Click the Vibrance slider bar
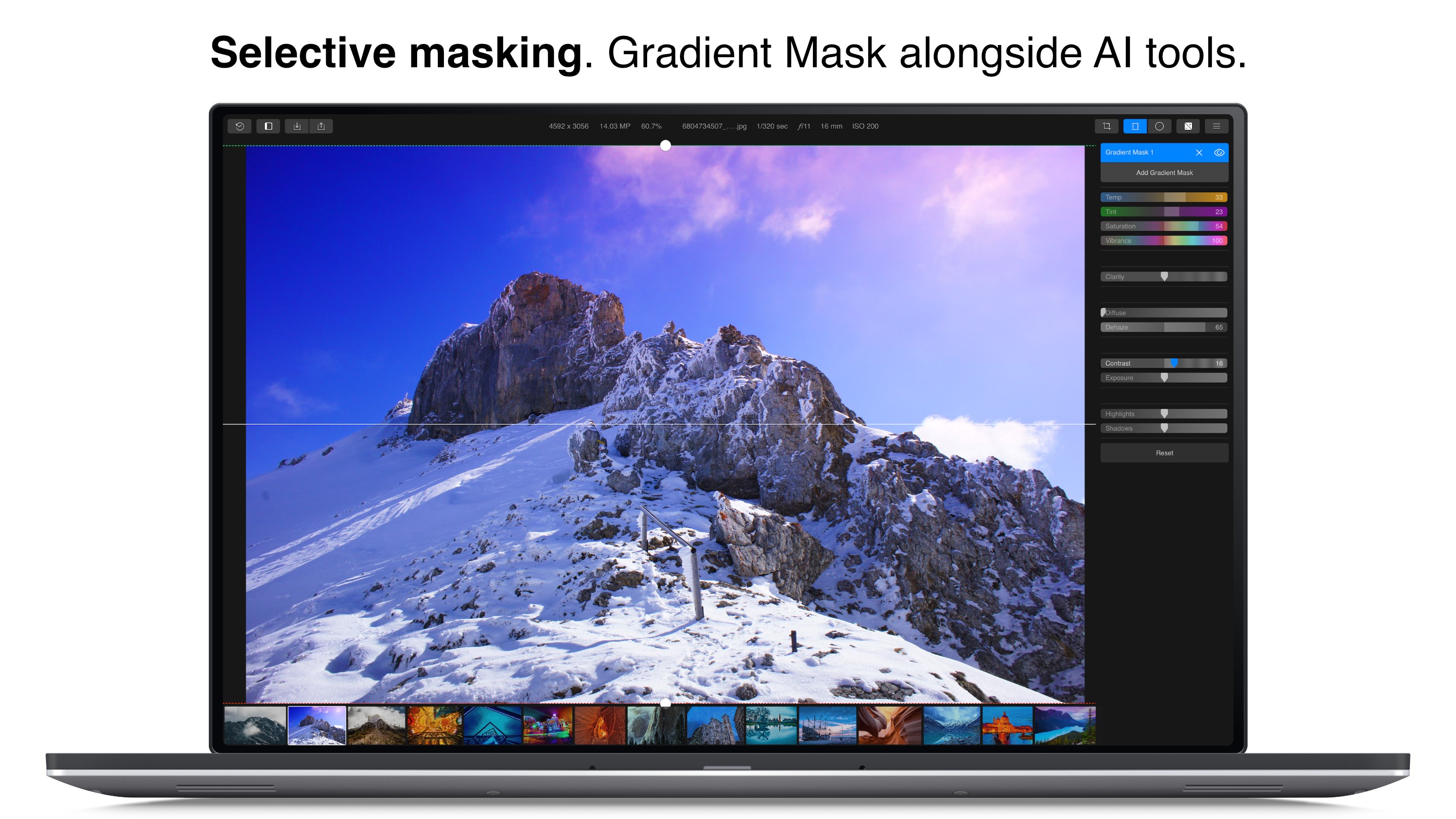Screen dimensions: 1456x819 coord(1164,241)
